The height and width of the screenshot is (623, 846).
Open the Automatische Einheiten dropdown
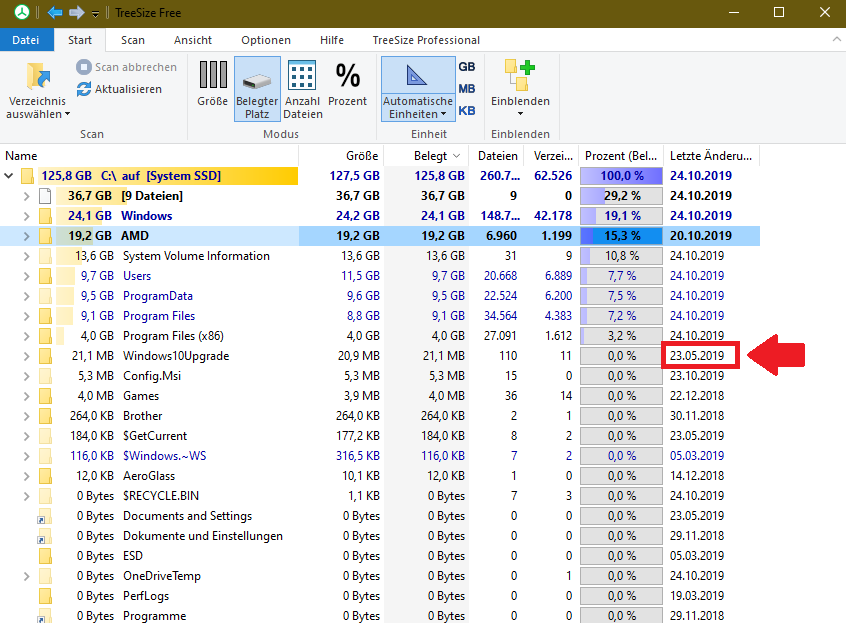click(444, 114)
